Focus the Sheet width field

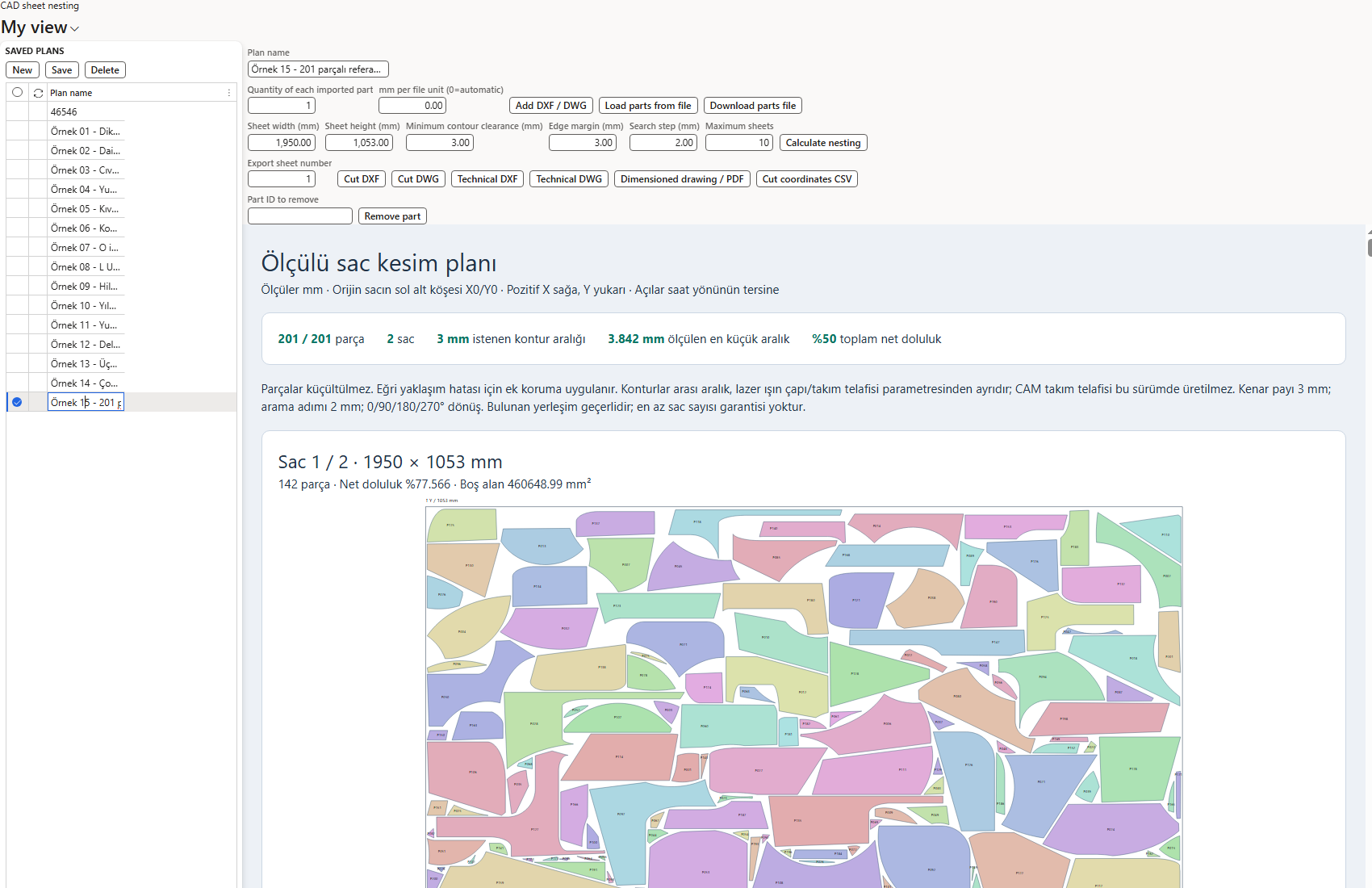point(281,143)
